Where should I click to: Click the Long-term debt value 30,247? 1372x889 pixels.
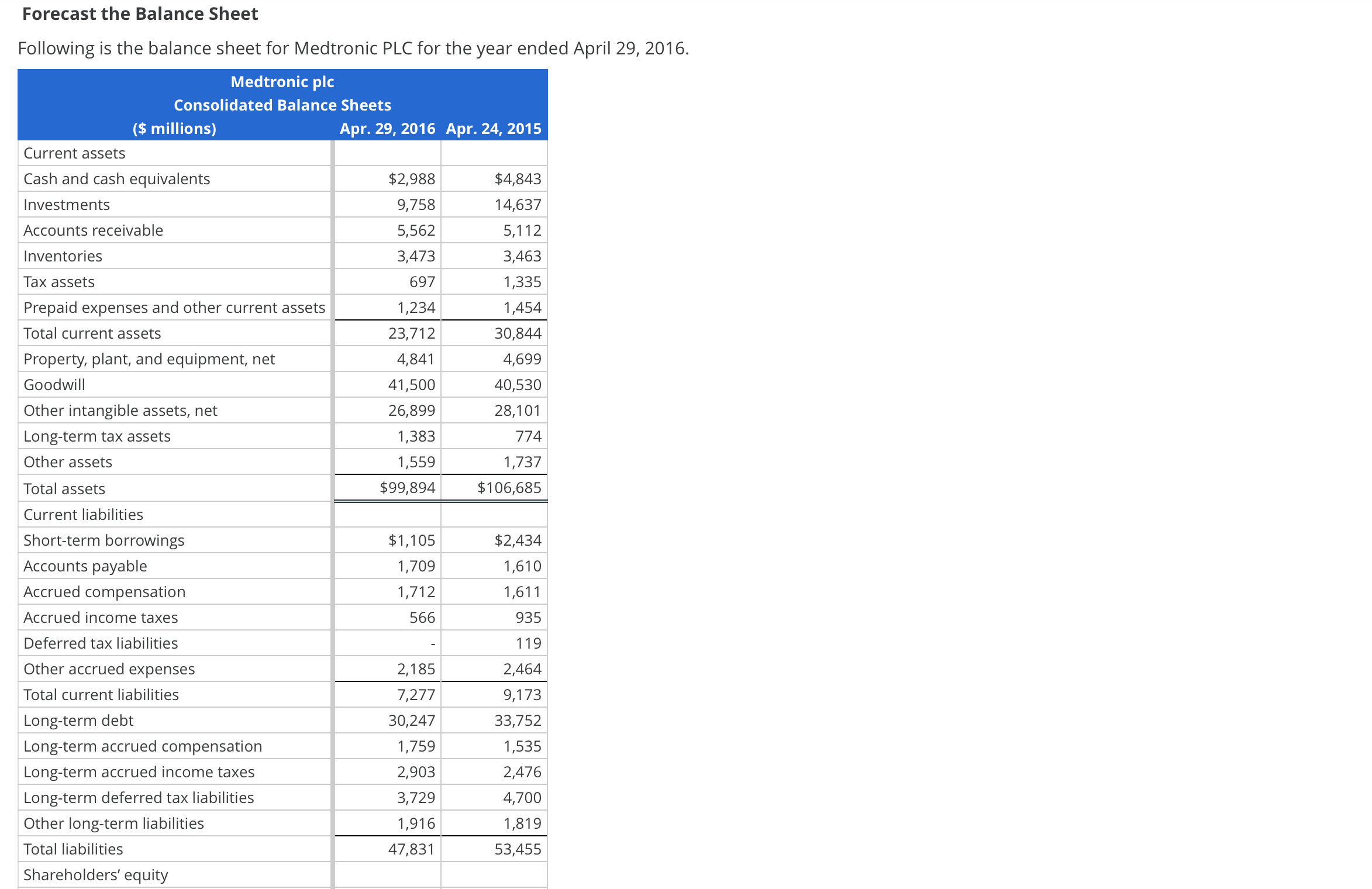pos(412,721)
